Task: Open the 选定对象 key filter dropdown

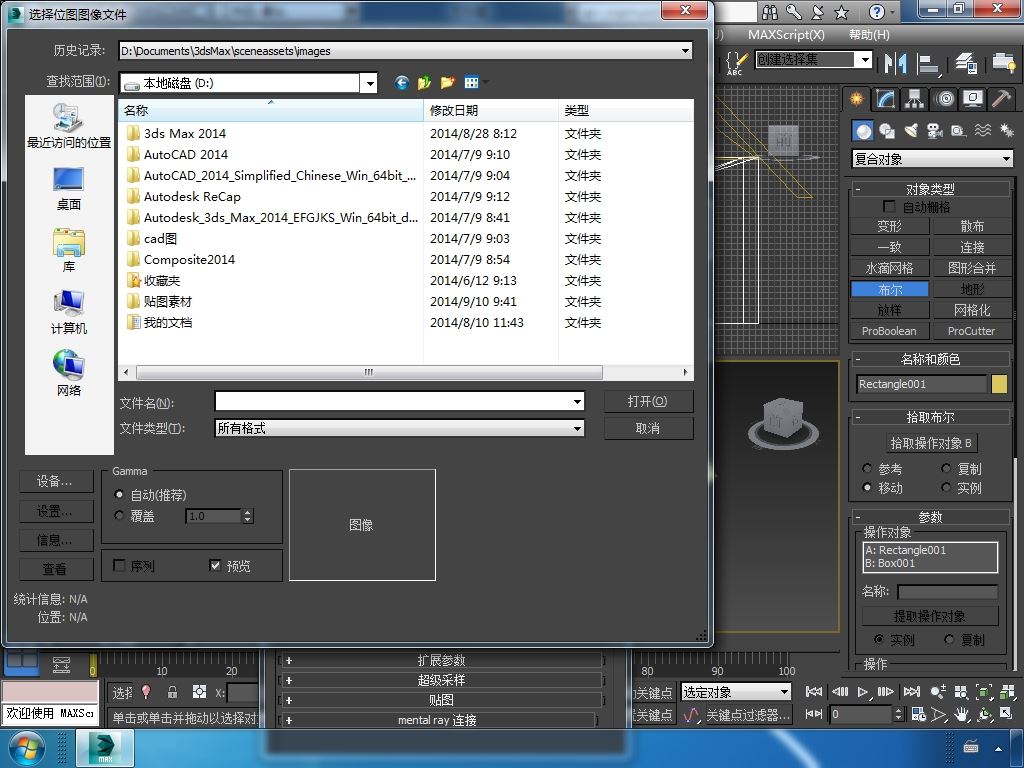Action: tap(784, 692)
